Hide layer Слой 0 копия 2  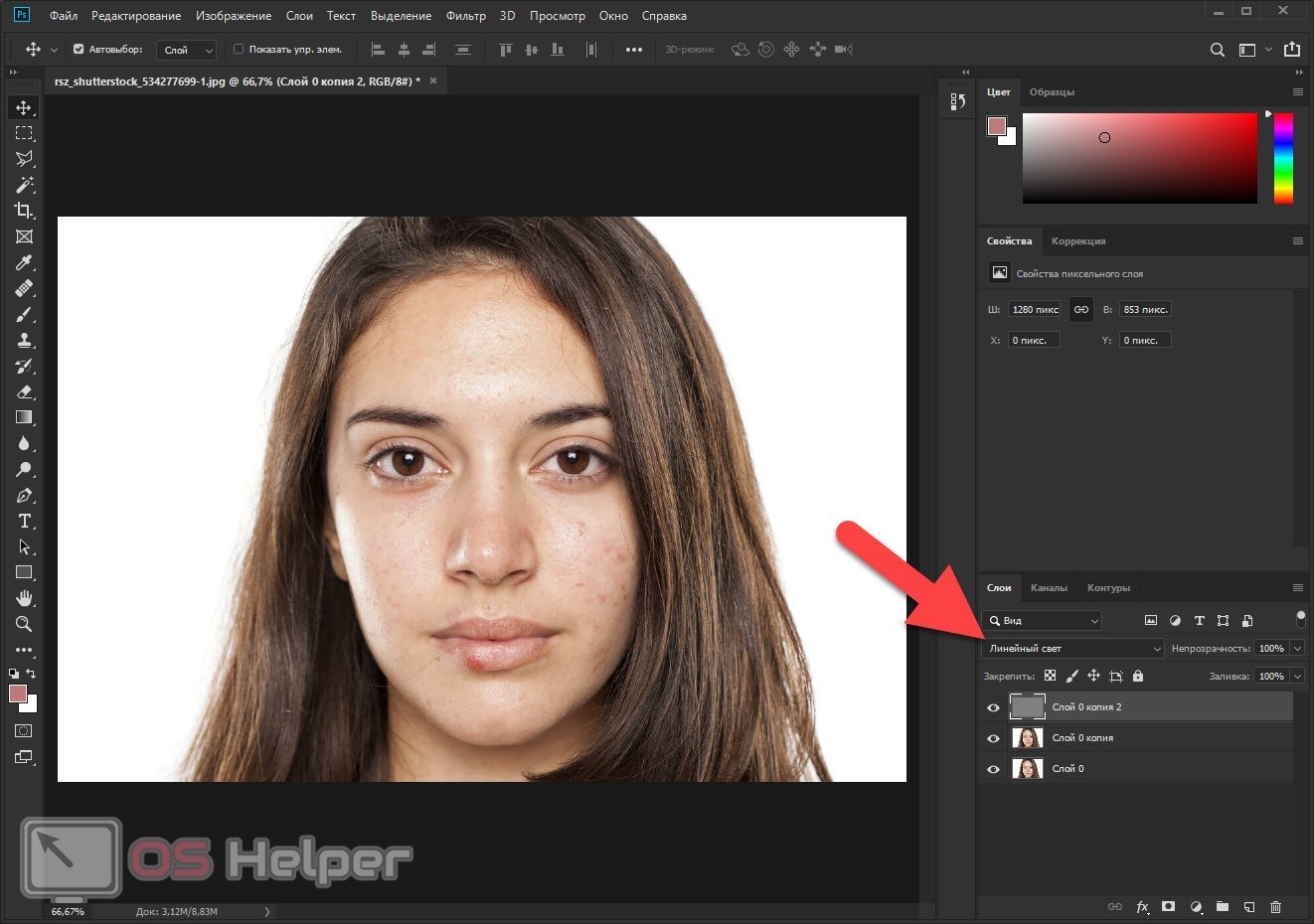(x=993, y=707)
